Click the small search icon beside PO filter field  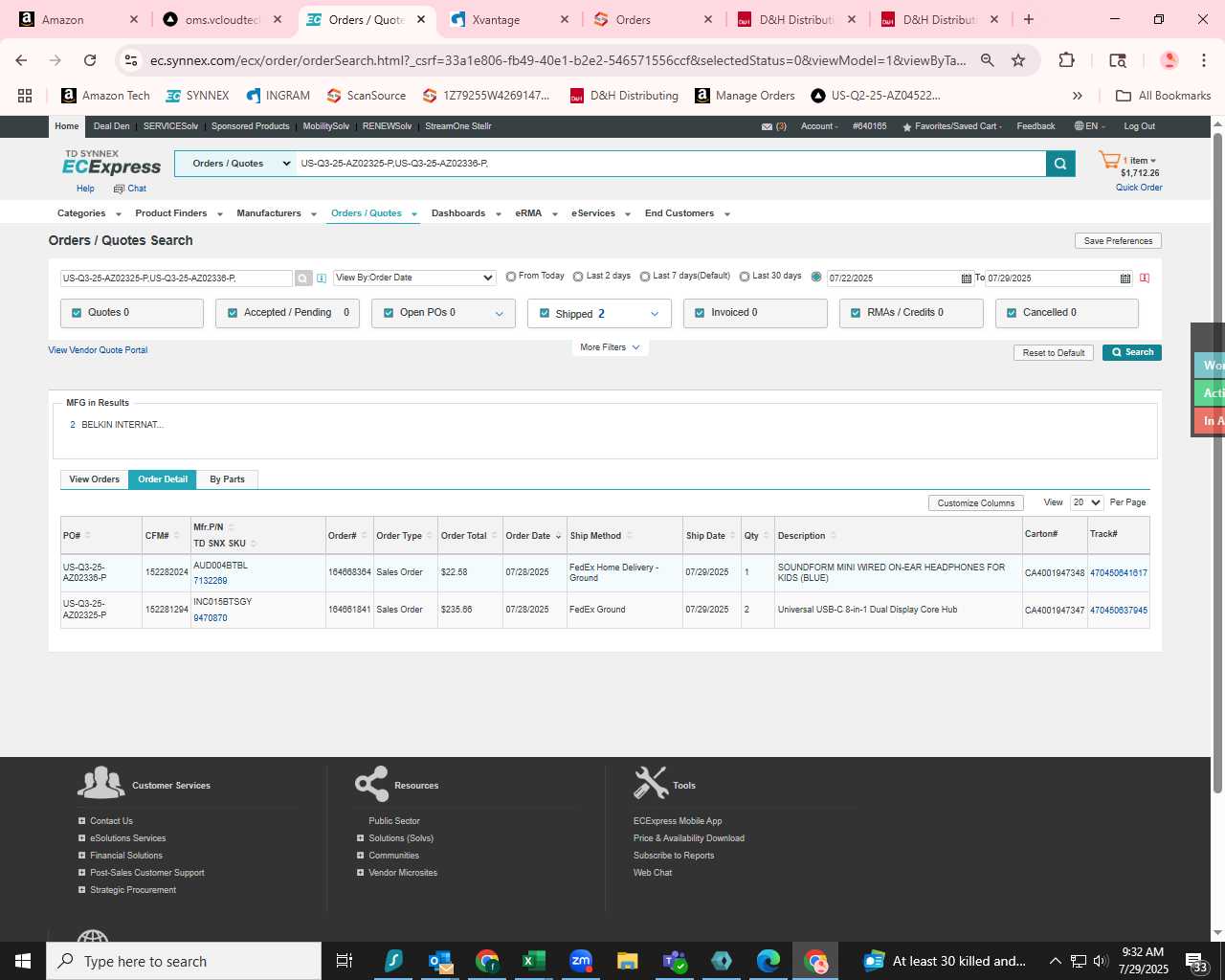click(303, 278)
